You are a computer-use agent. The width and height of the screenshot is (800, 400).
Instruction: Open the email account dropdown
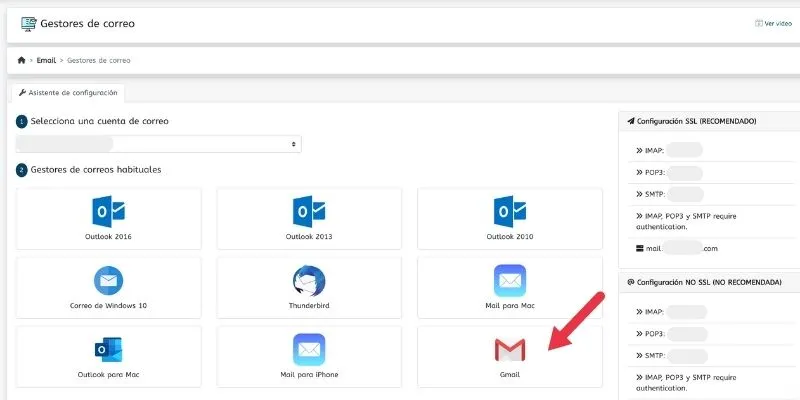click(x=158, y=144)
